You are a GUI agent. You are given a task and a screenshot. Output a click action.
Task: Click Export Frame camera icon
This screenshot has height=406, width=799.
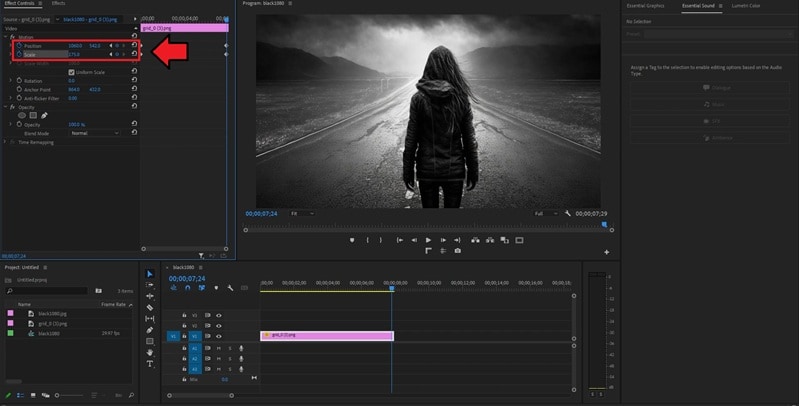(x=458, y=251)
